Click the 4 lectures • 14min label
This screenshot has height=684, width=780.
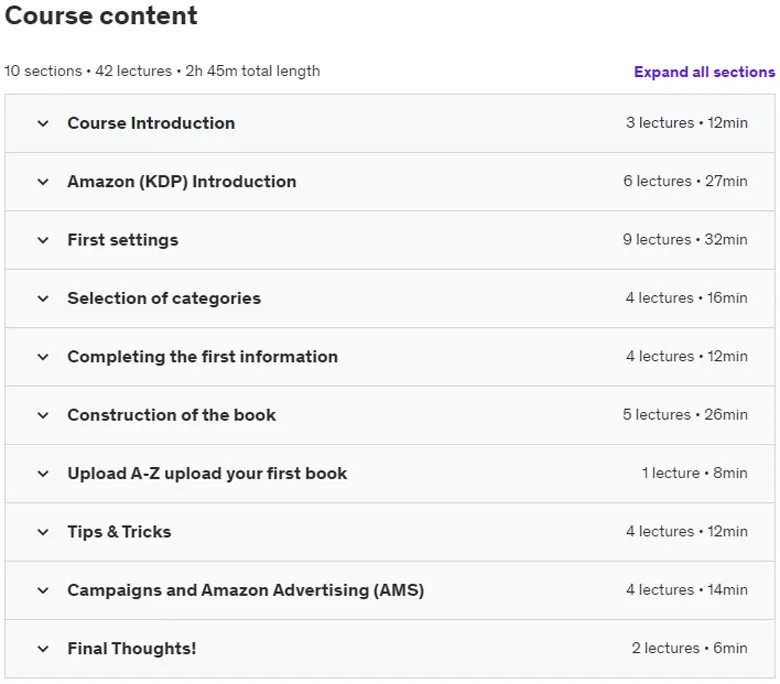686,589
